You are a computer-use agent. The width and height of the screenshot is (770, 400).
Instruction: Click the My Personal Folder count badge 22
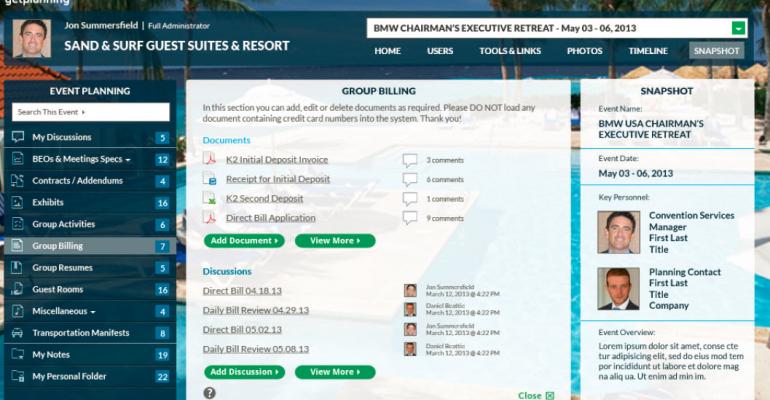click(x=163, y=377)
